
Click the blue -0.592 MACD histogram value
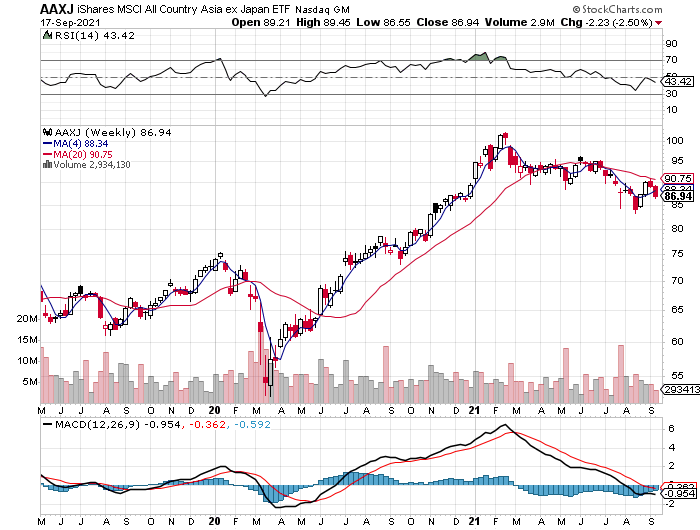(252, 424)
